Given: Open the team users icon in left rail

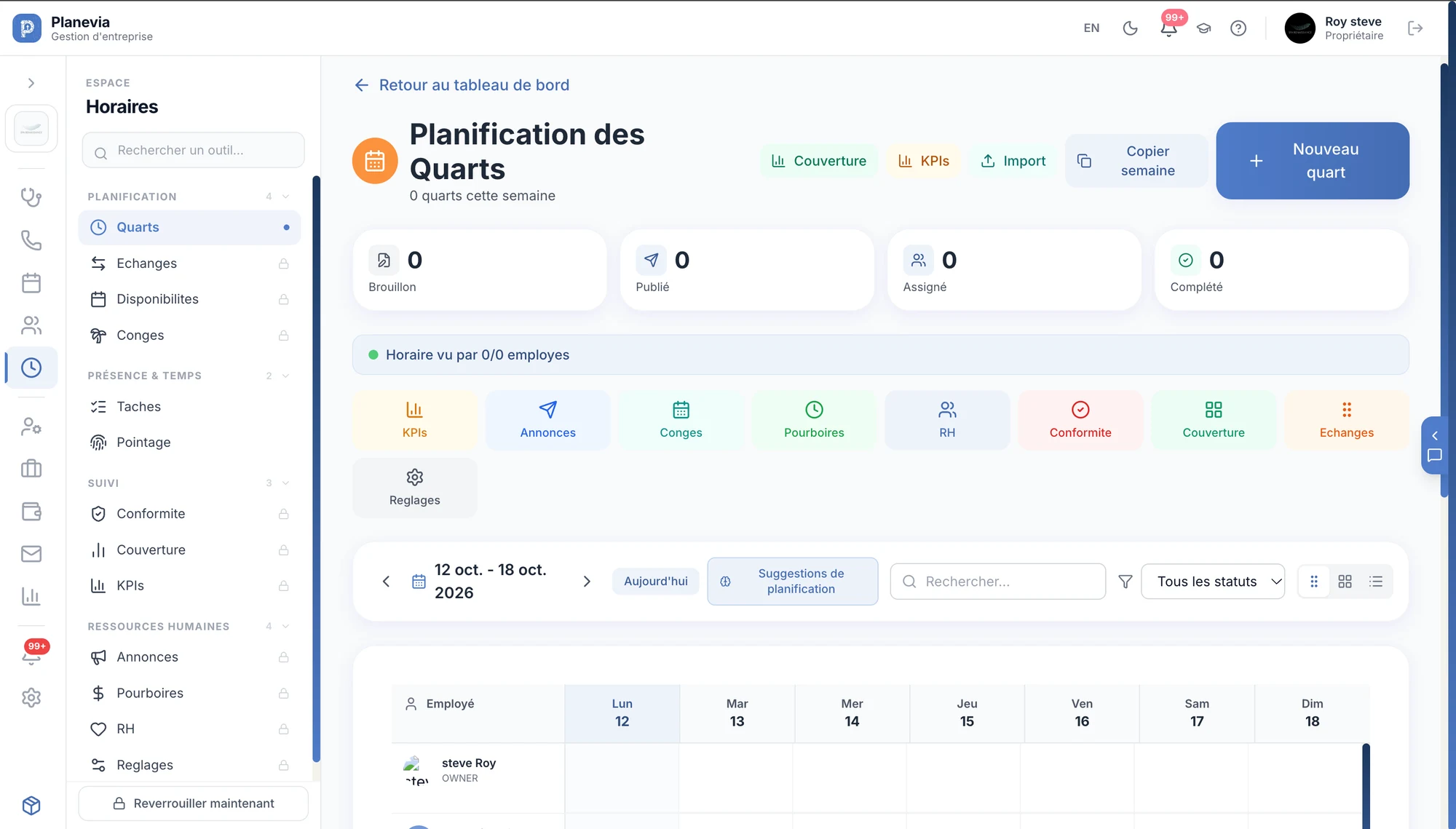Looking at the screenshot, I should [x=31, y=325].
